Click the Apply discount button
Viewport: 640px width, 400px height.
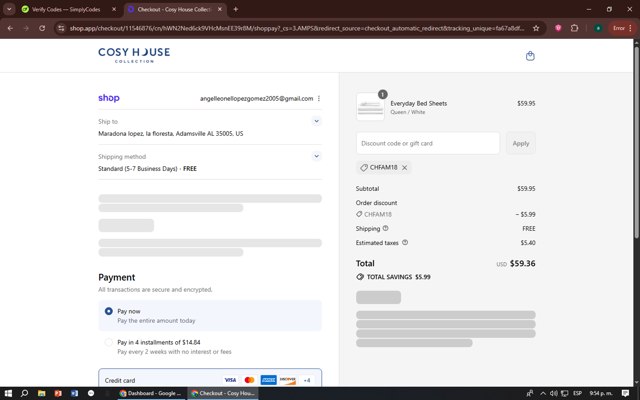click(521, 143)
